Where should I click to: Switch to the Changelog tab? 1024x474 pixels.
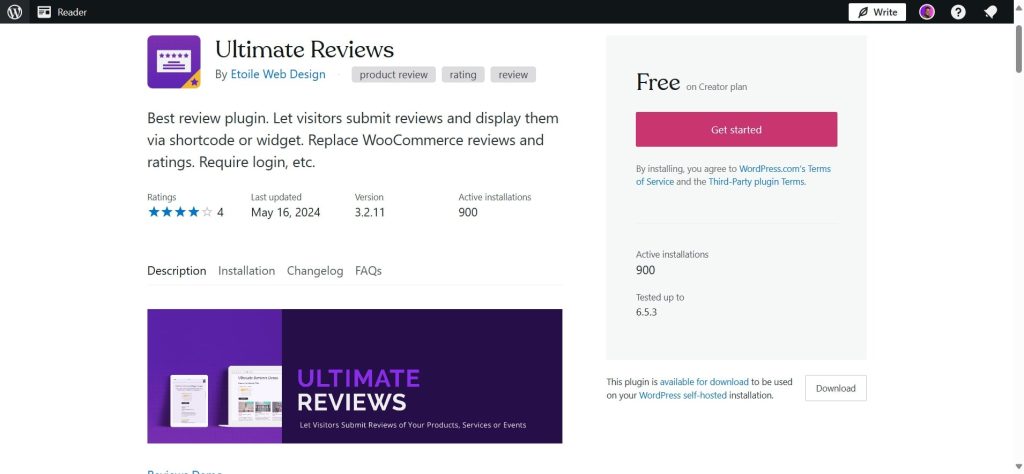pos(315,270)
